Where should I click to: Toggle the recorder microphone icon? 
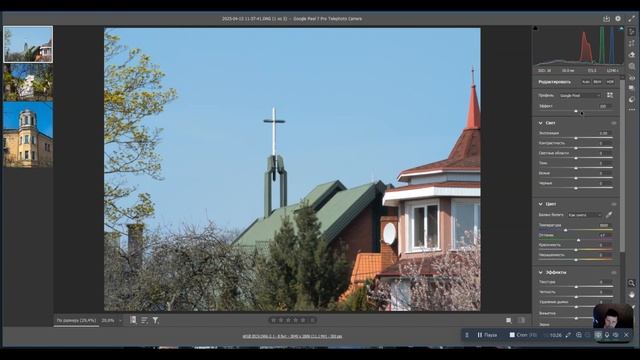(607, 335)
